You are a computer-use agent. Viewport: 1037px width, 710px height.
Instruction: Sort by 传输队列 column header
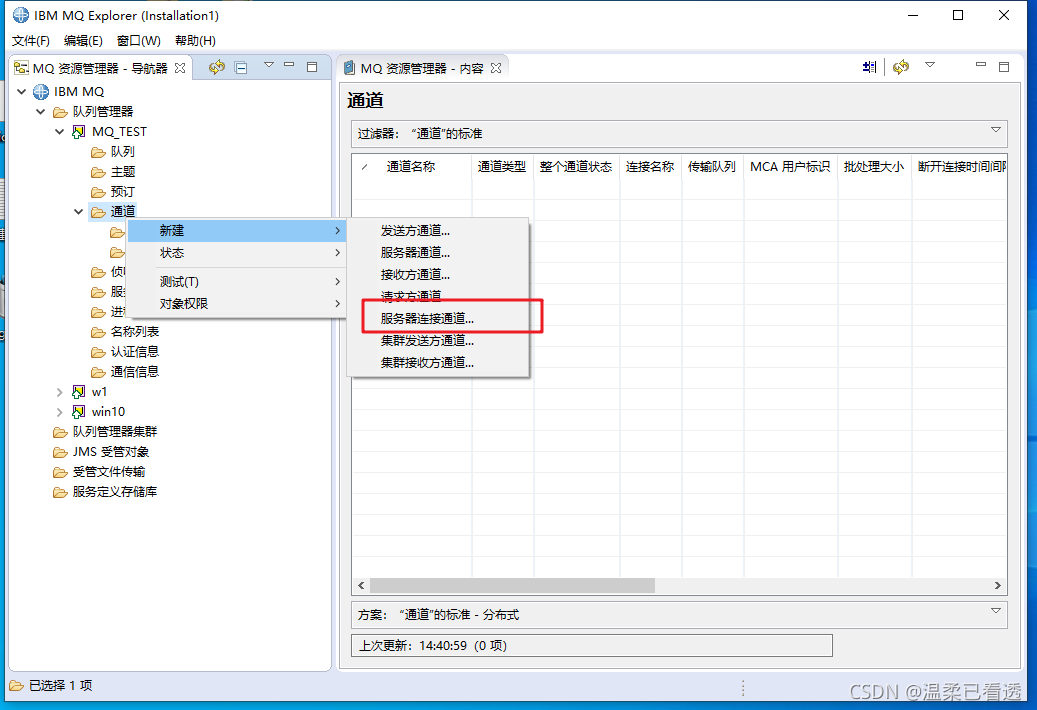click(x=712, y=167)
